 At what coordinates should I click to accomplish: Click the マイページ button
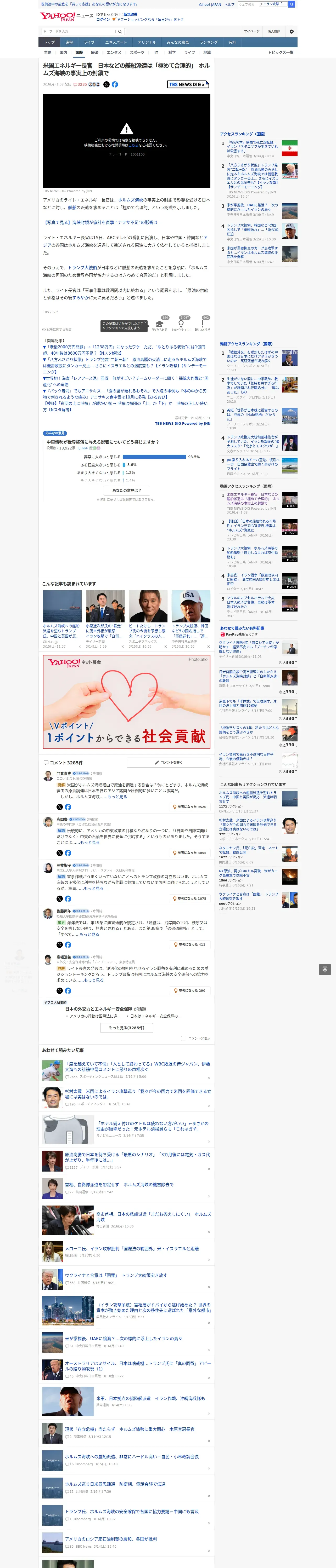click(251, 31)
